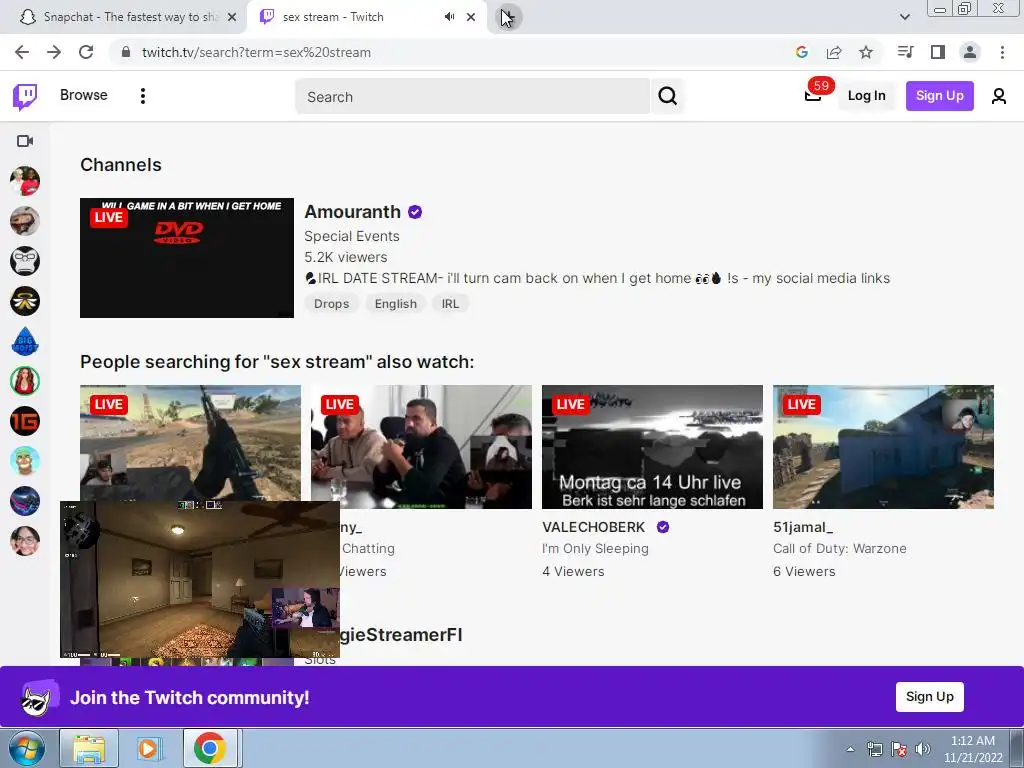Select the English tag
The image size is (1024, 768).
click(395, 304)
